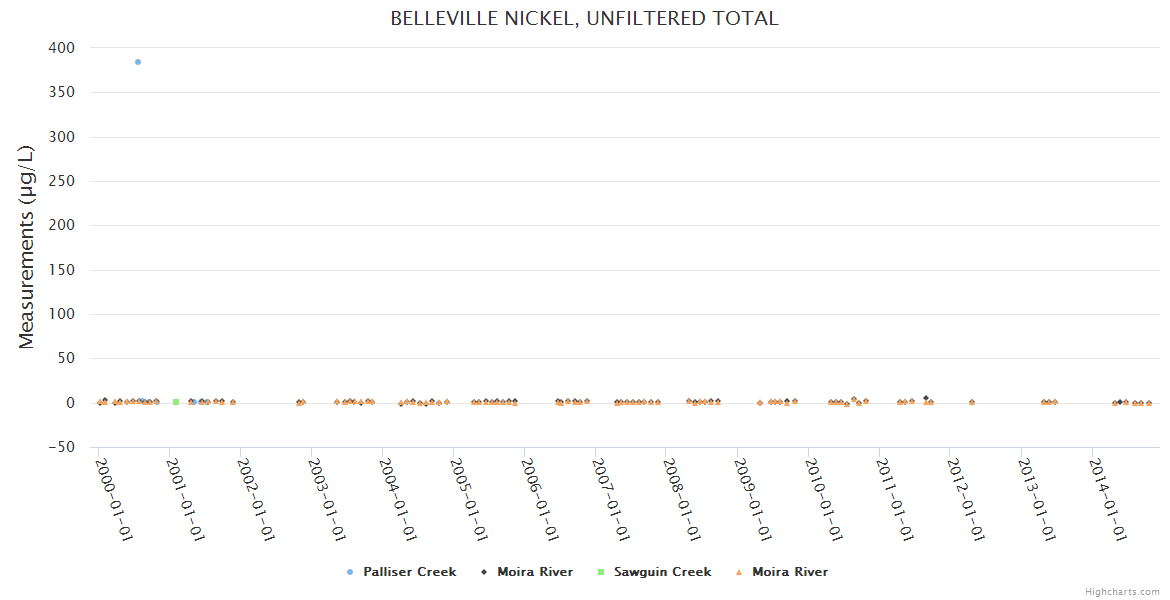Click the 400 y-axis tick label
The width and height of the screenshot is (1170, 600).
pyautogui.click(x=60, y=48)
